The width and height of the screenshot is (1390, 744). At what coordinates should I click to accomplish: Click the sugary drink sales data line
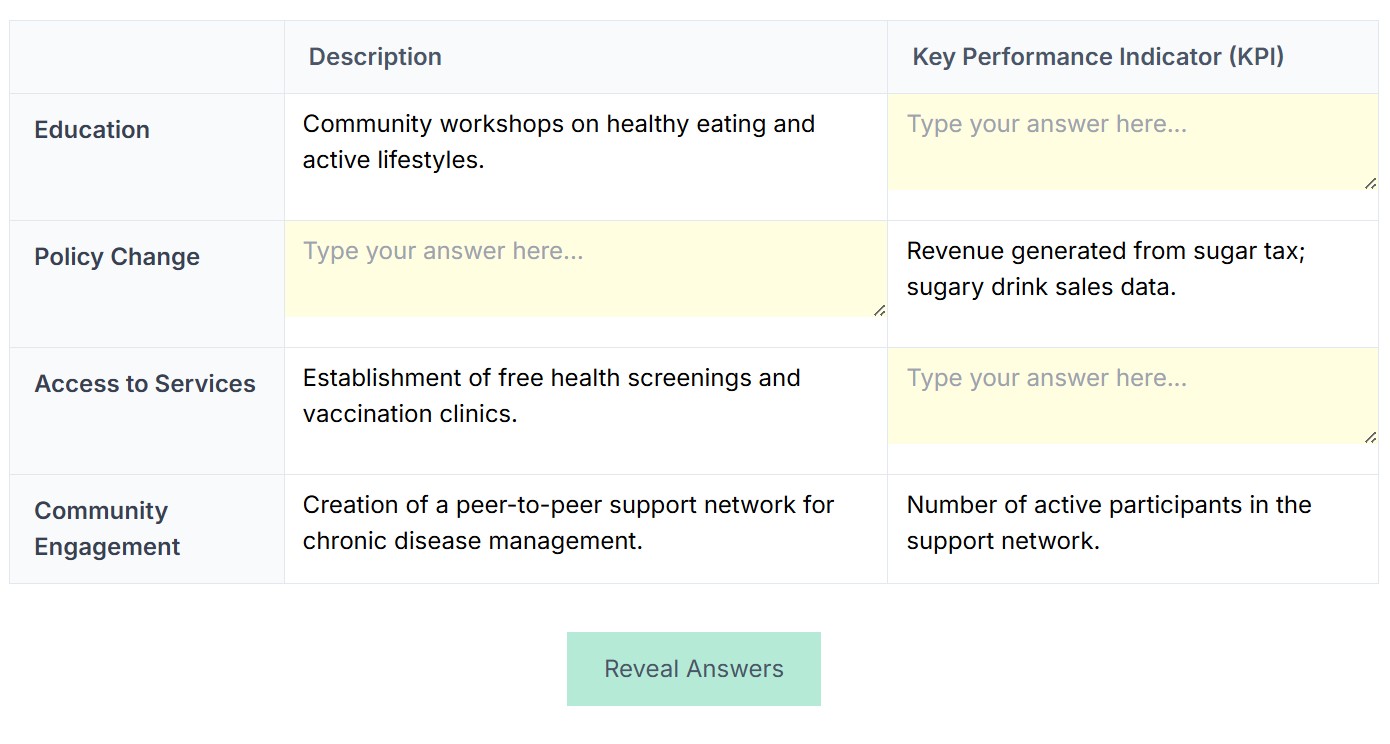tap(1042, 287)
